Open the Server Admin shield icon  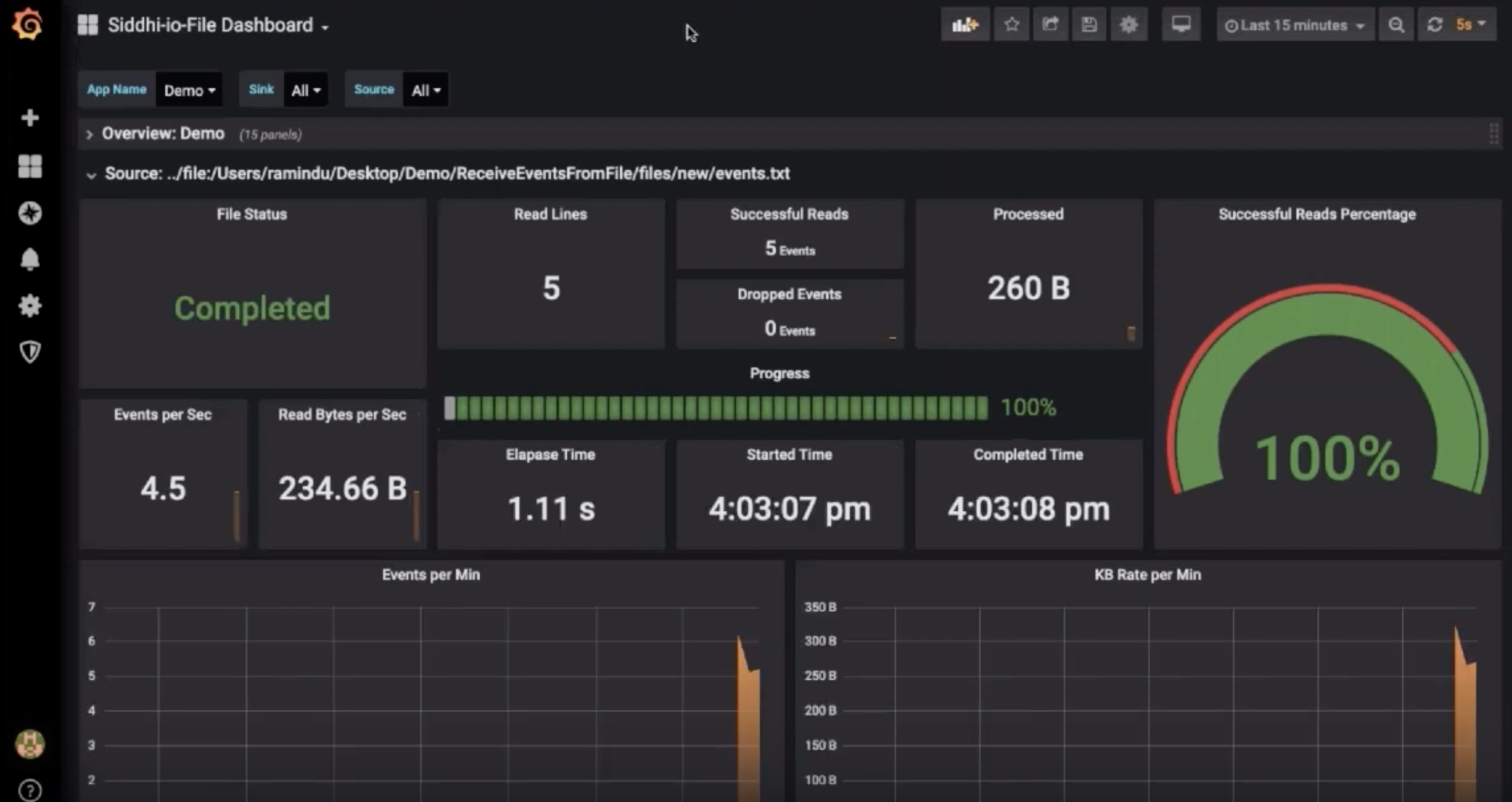[x=30, y=352]
